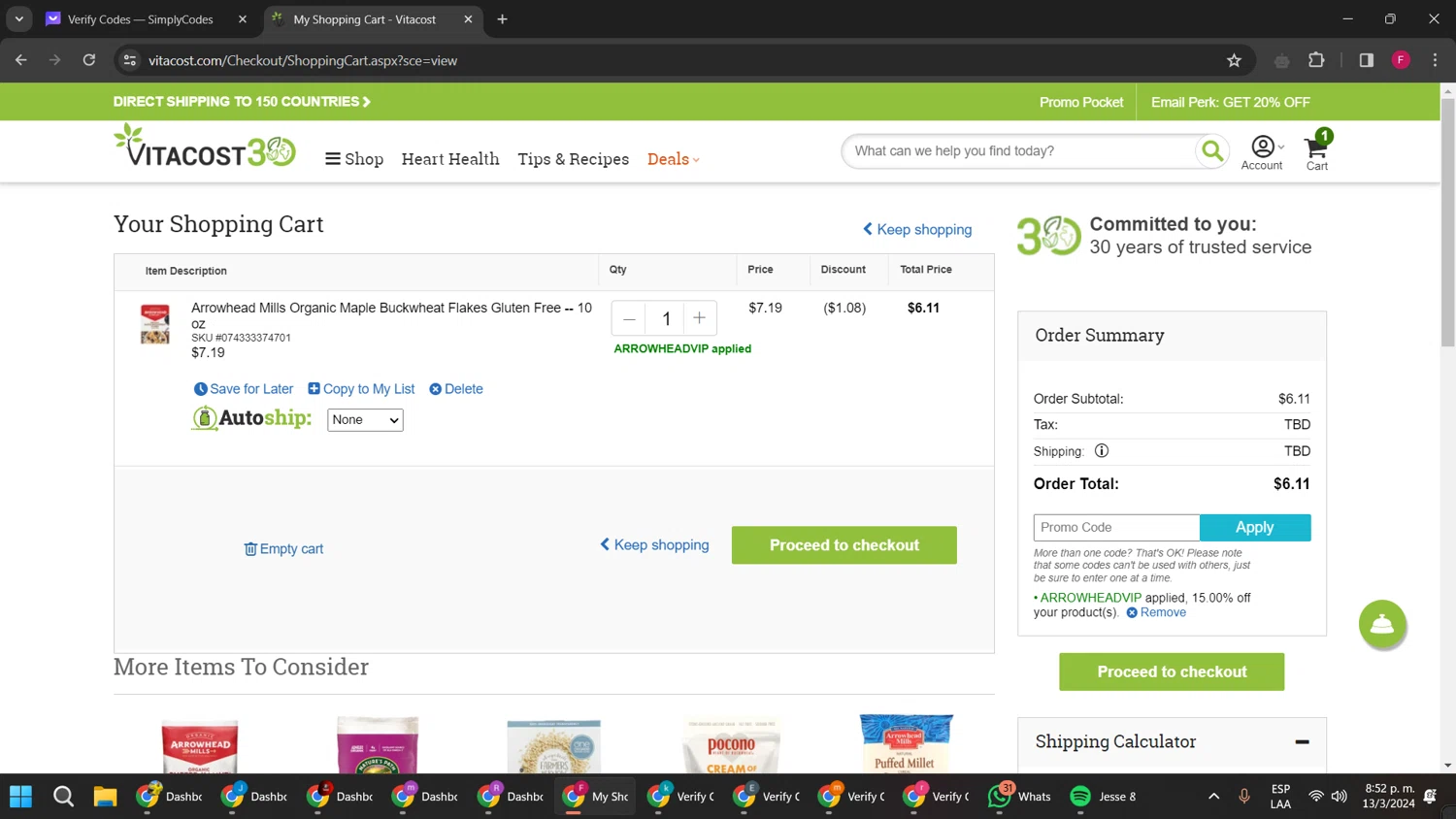Click the Puffed Millet recommended product thumbnail

coord(906,743)
